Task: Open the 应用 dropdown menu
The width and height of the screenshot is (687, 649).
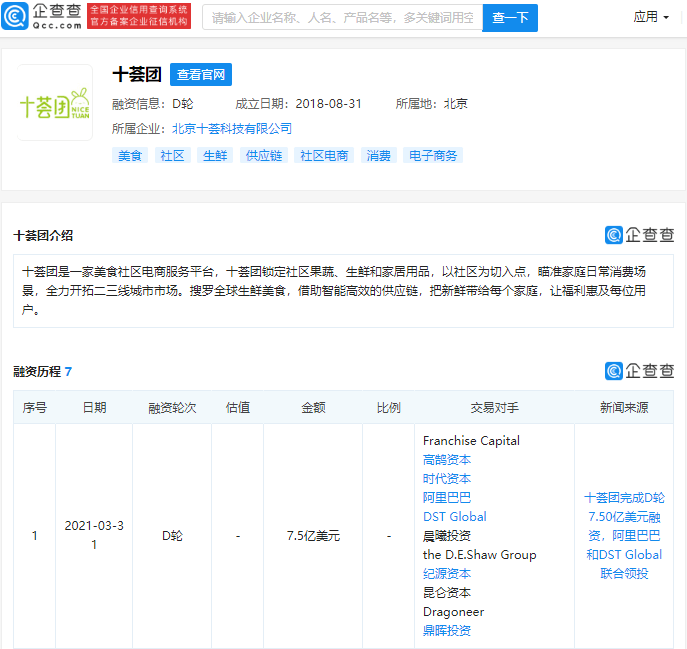Action: point(651,17)
